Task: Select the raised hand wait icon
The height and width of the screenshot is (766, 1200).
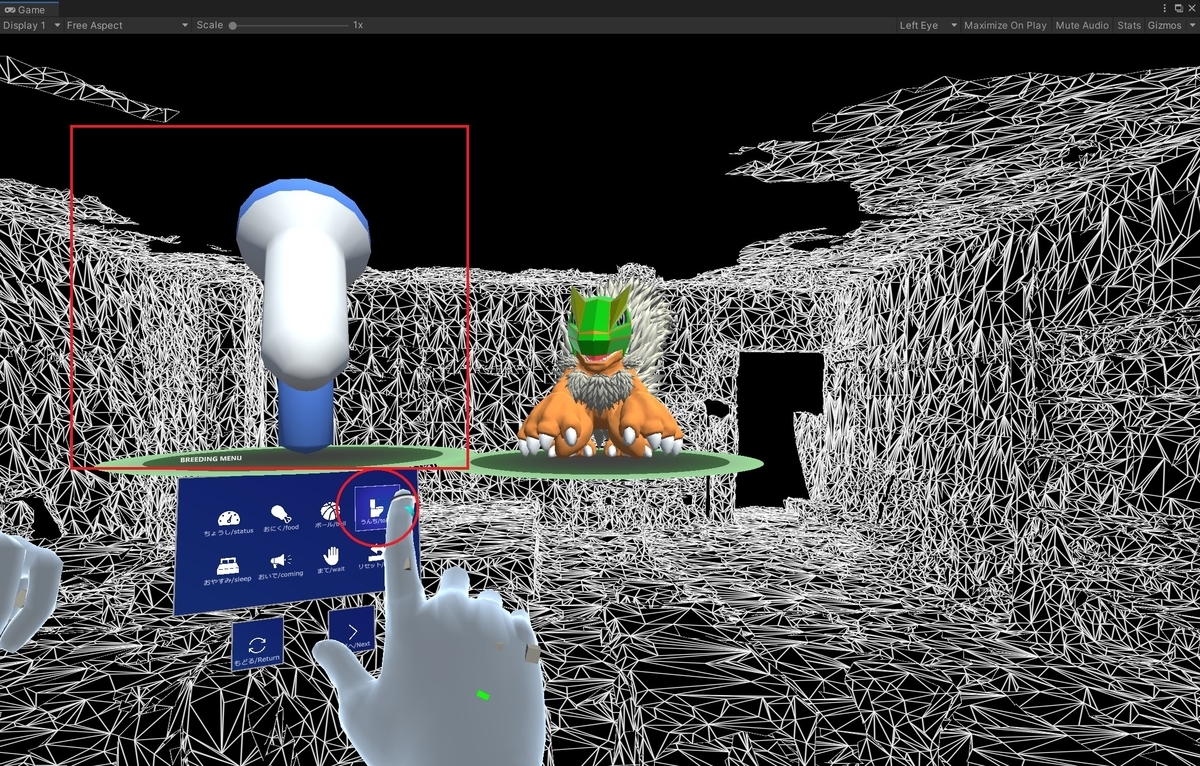Action: 331,556
